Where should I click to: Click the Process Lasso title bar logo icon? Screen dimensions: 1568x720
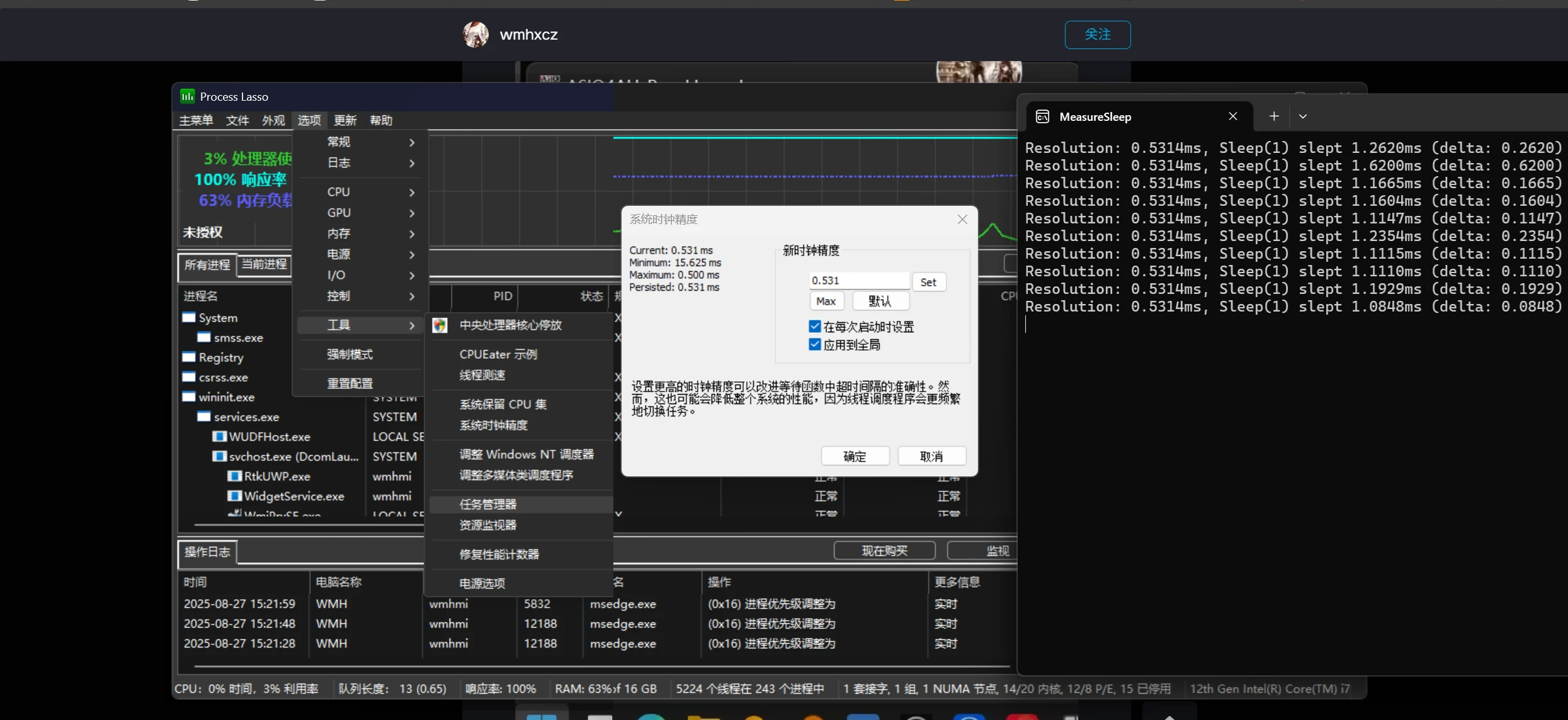(x=186, y=96)
